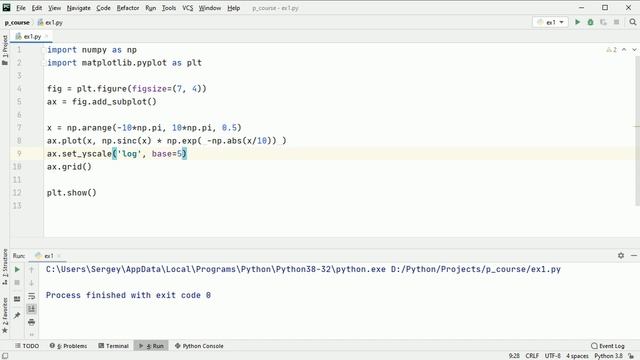
Task: Change the 4 spaces indent setting
Action: pos(577,356)
